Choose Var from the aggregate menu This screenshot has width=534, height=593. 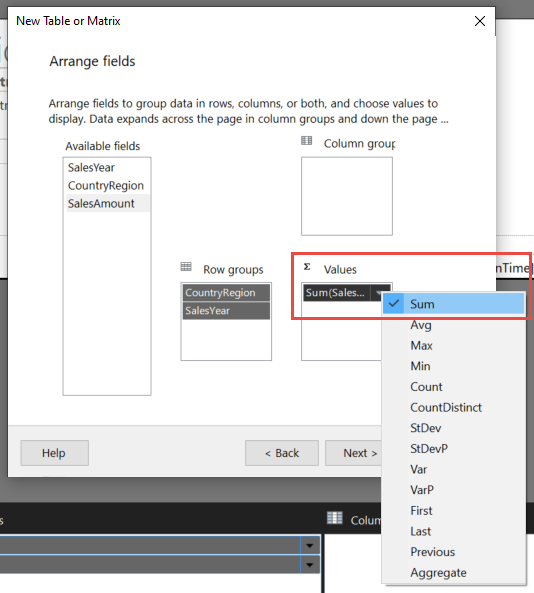(x=453, y=469)
